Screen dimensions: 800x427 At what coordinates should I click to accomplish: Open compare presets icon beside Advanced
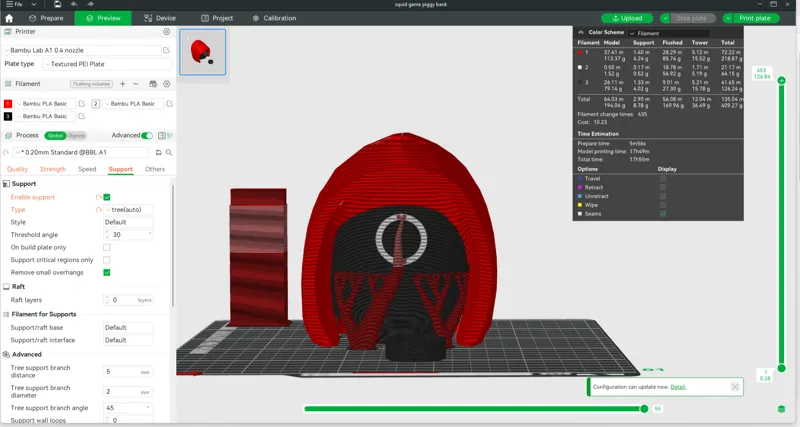click(x=170, y=136)
